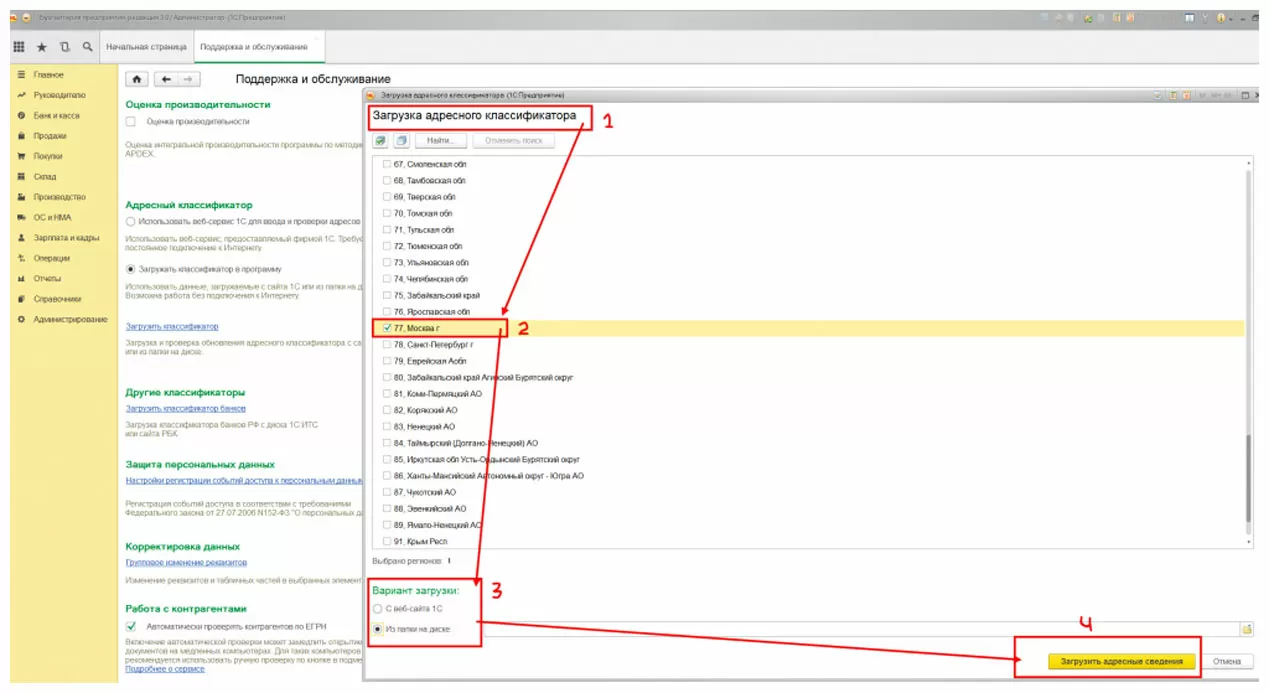Screen dimensions: 1269x693
Task: Click Отмена button in dialog
Action: coord(1227,661)
